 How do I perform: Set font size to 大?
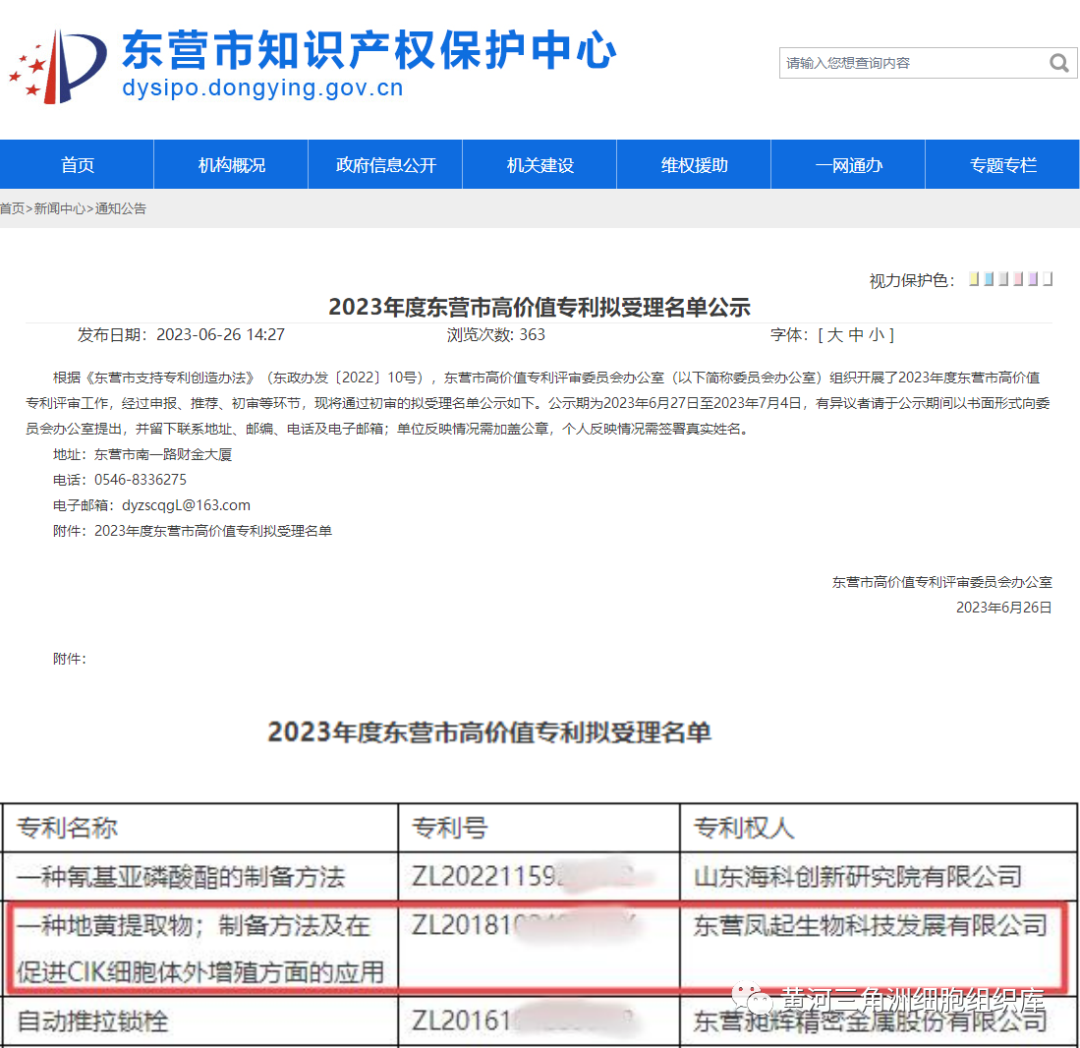click(x=835, y=335)
